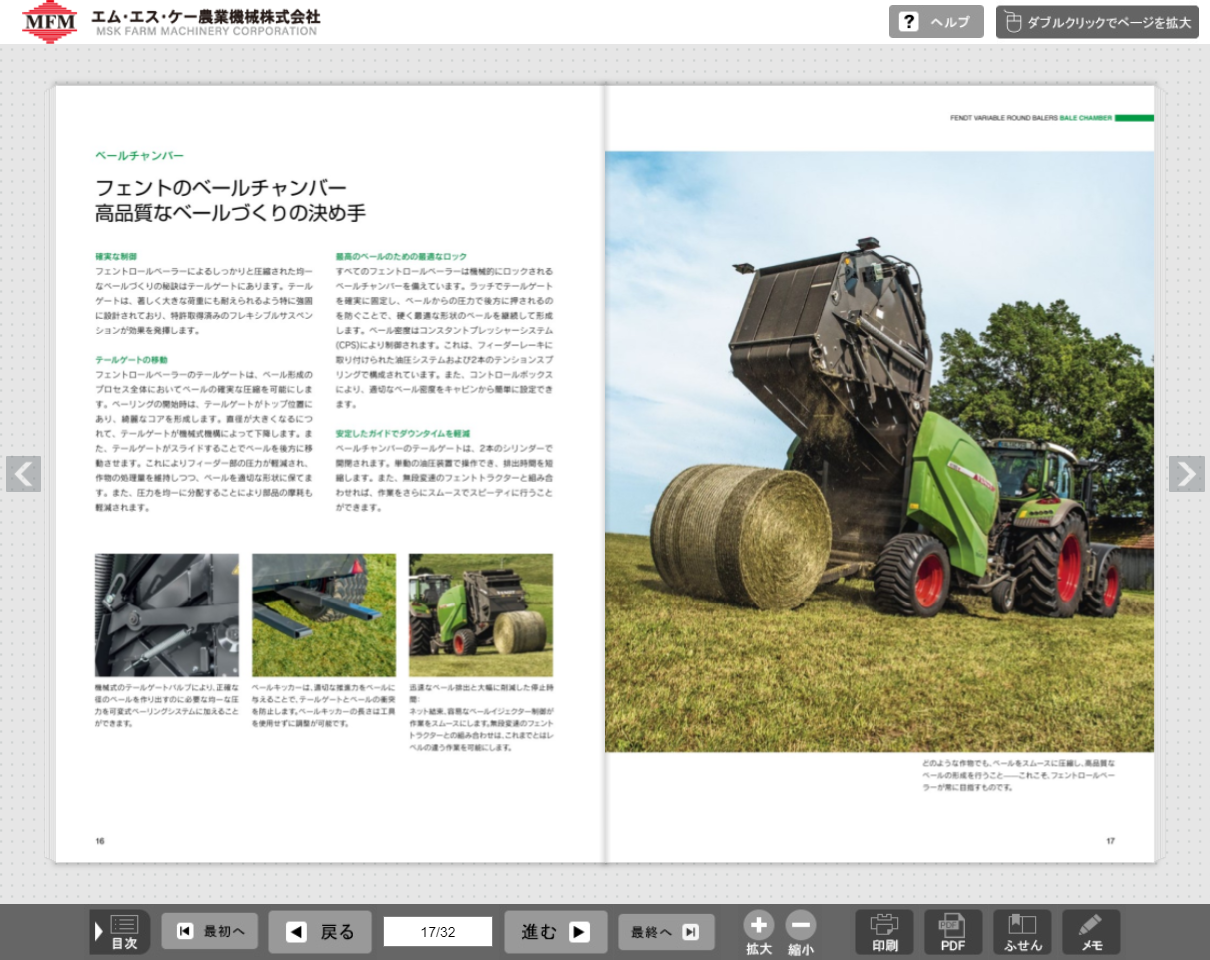Zoom in with the 拡大 plus icon

point(759,934)
